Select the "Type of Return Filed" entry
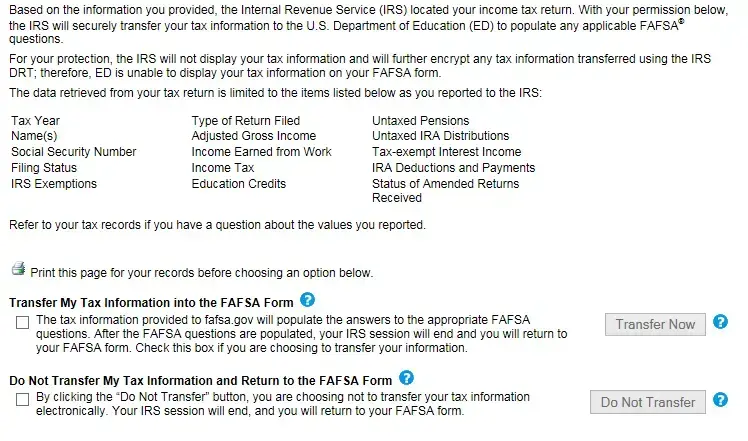The height and width of the screenshot is (441, 748). click(x=245, y=120)
